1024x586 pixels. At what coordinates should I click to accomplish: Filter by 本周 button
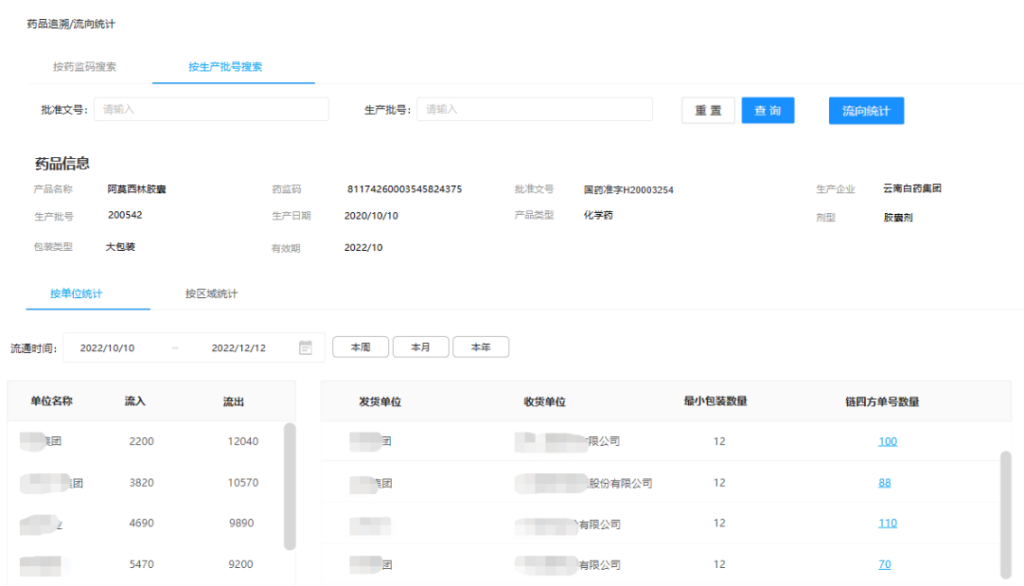(360, 347)
